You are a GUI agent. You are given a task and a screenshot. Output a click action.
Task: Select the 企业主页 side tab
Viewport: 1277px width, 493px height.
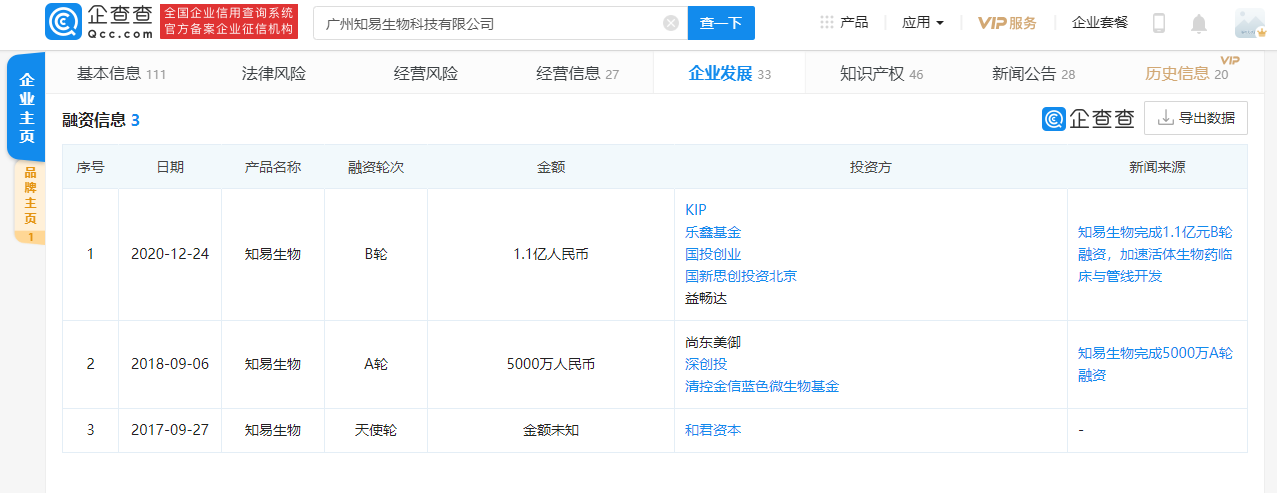(x=27, y=108)
